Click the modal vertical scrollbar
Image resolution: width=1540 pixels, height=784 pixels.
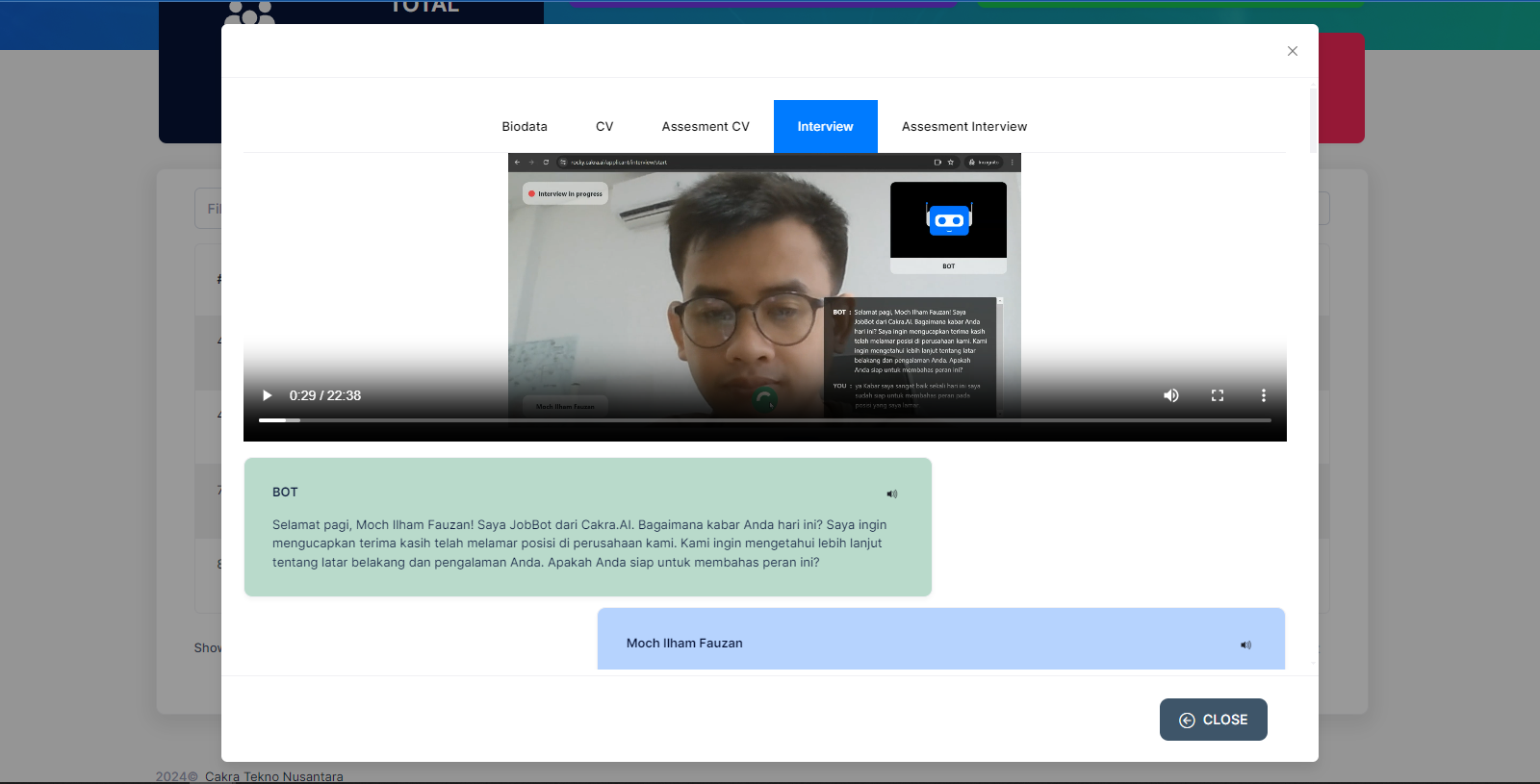pyautogui.click(x=1313, y=120)
